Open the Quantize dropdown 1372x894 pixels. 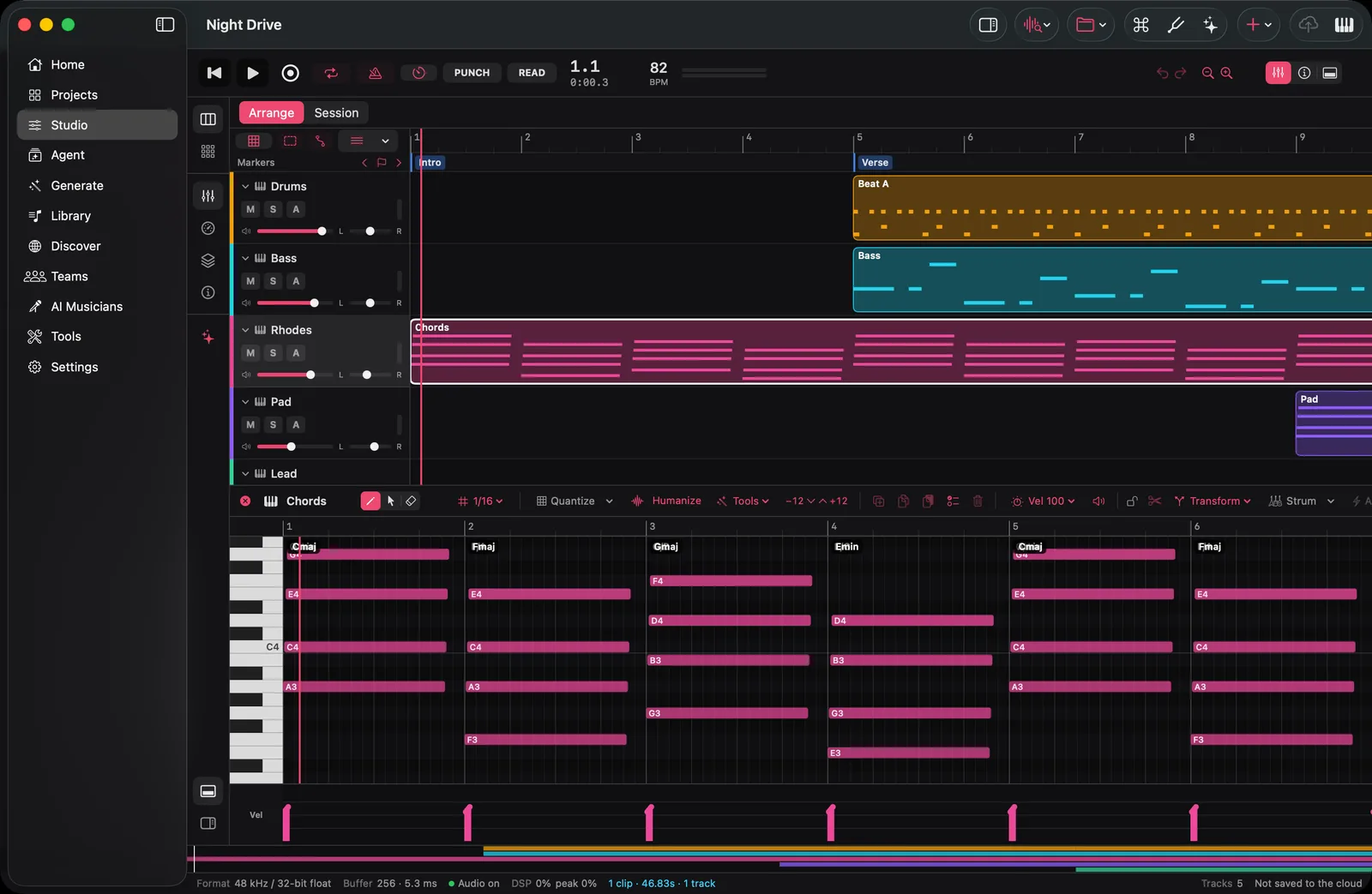click(x=574, y=501)
